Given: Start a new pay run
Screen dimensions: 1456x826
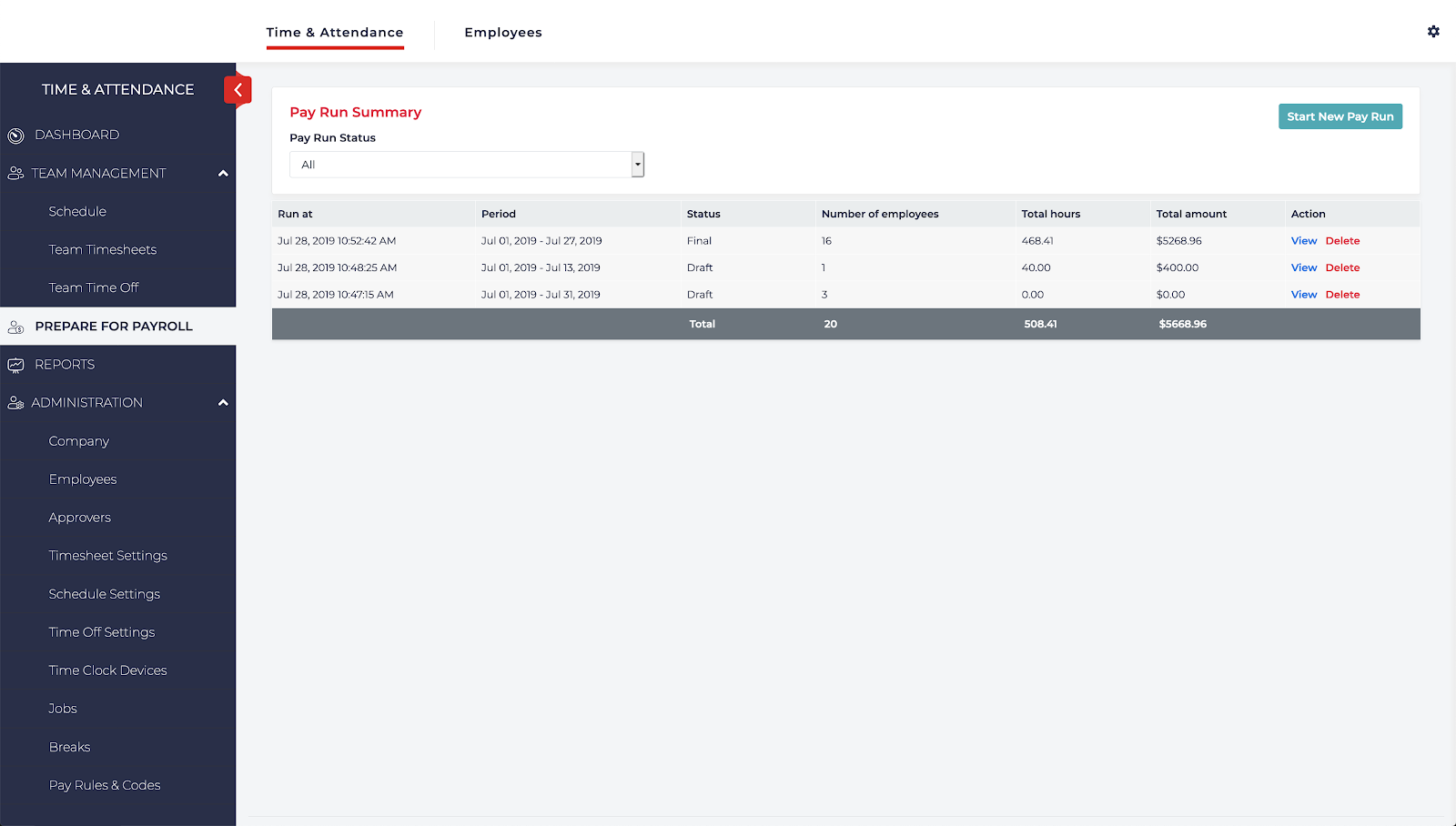Looking at the screenshot, I should pyautogui.click(x=1340, y=116).
